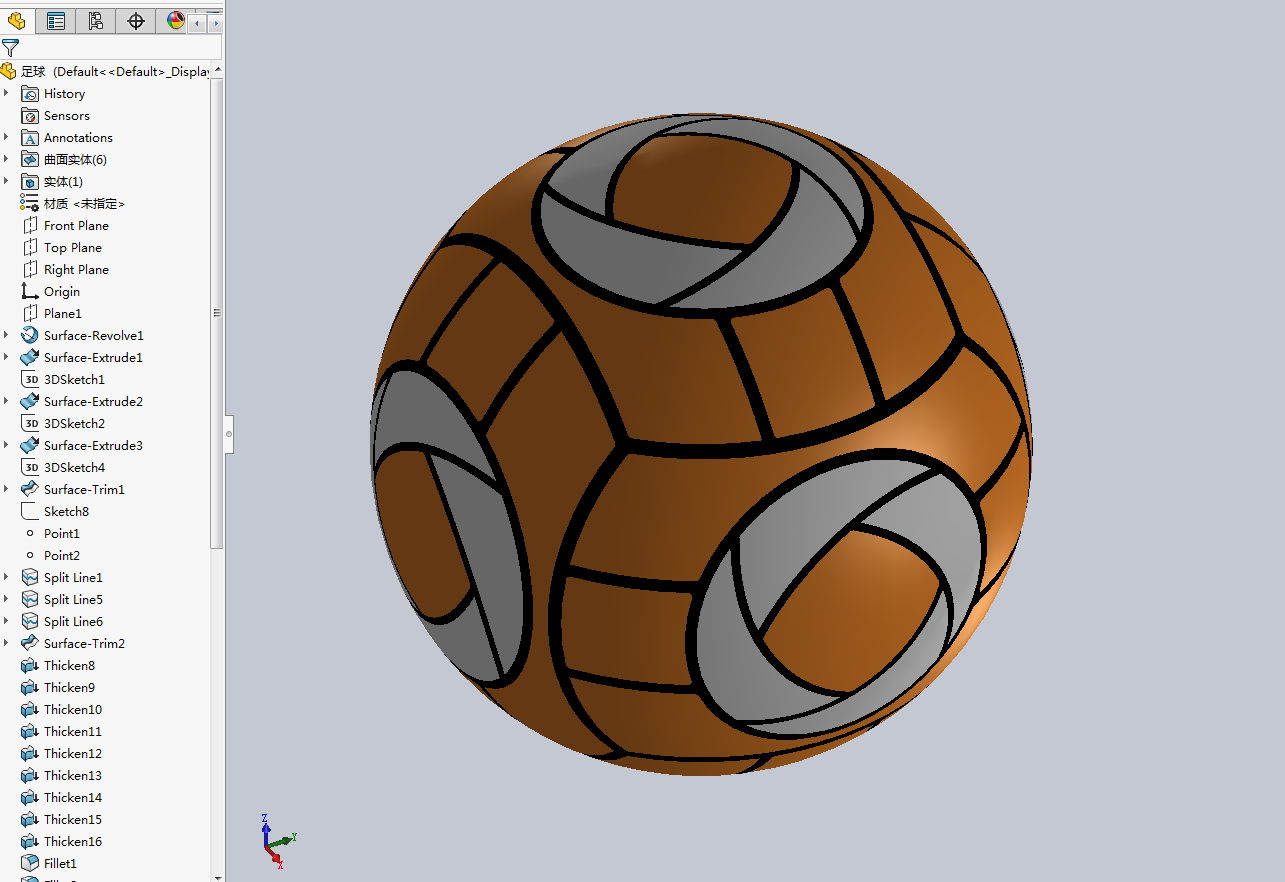Screen dimensions: 1285x882
Task: Click the feature panel collapse handle
Action: [x=229, y=434]
